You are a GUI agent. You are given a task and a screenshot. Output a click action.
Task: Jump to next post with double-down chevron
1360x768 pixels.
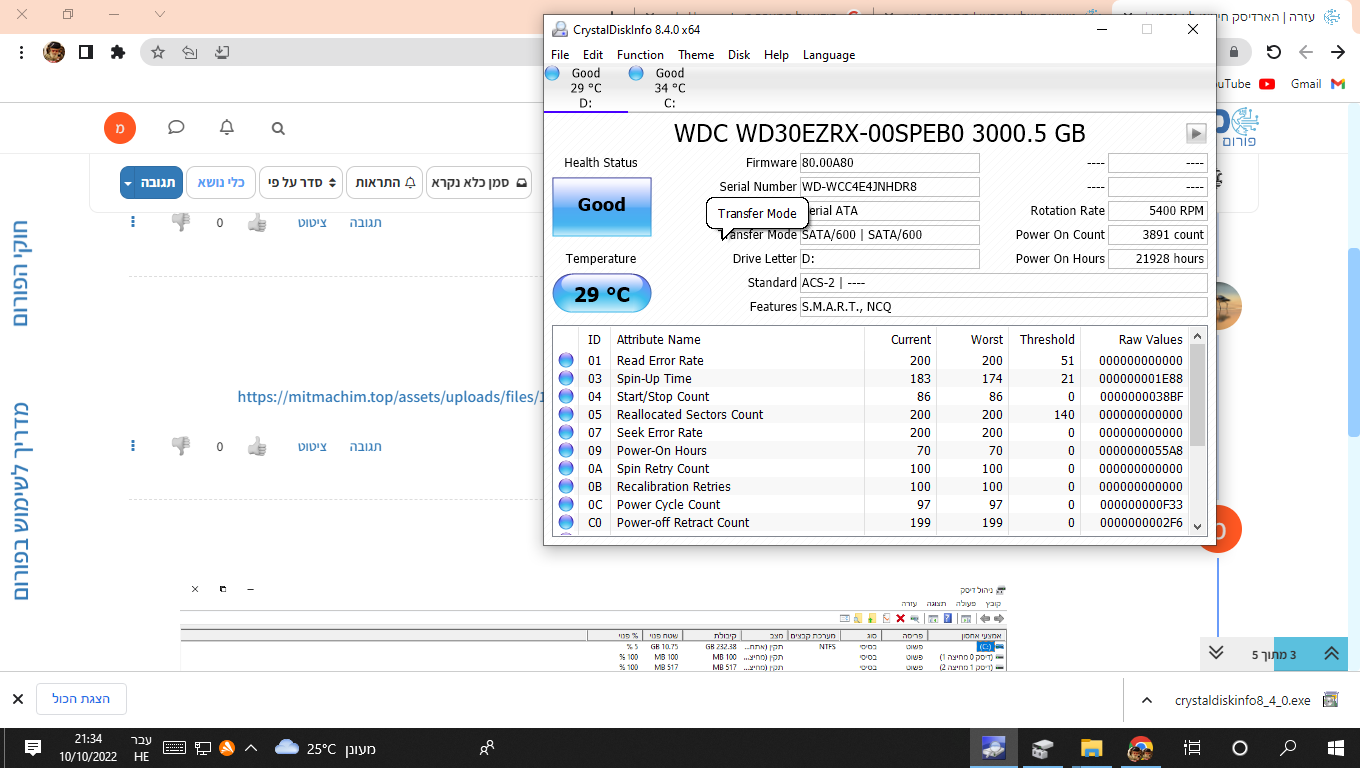[x=1216, y=654]
